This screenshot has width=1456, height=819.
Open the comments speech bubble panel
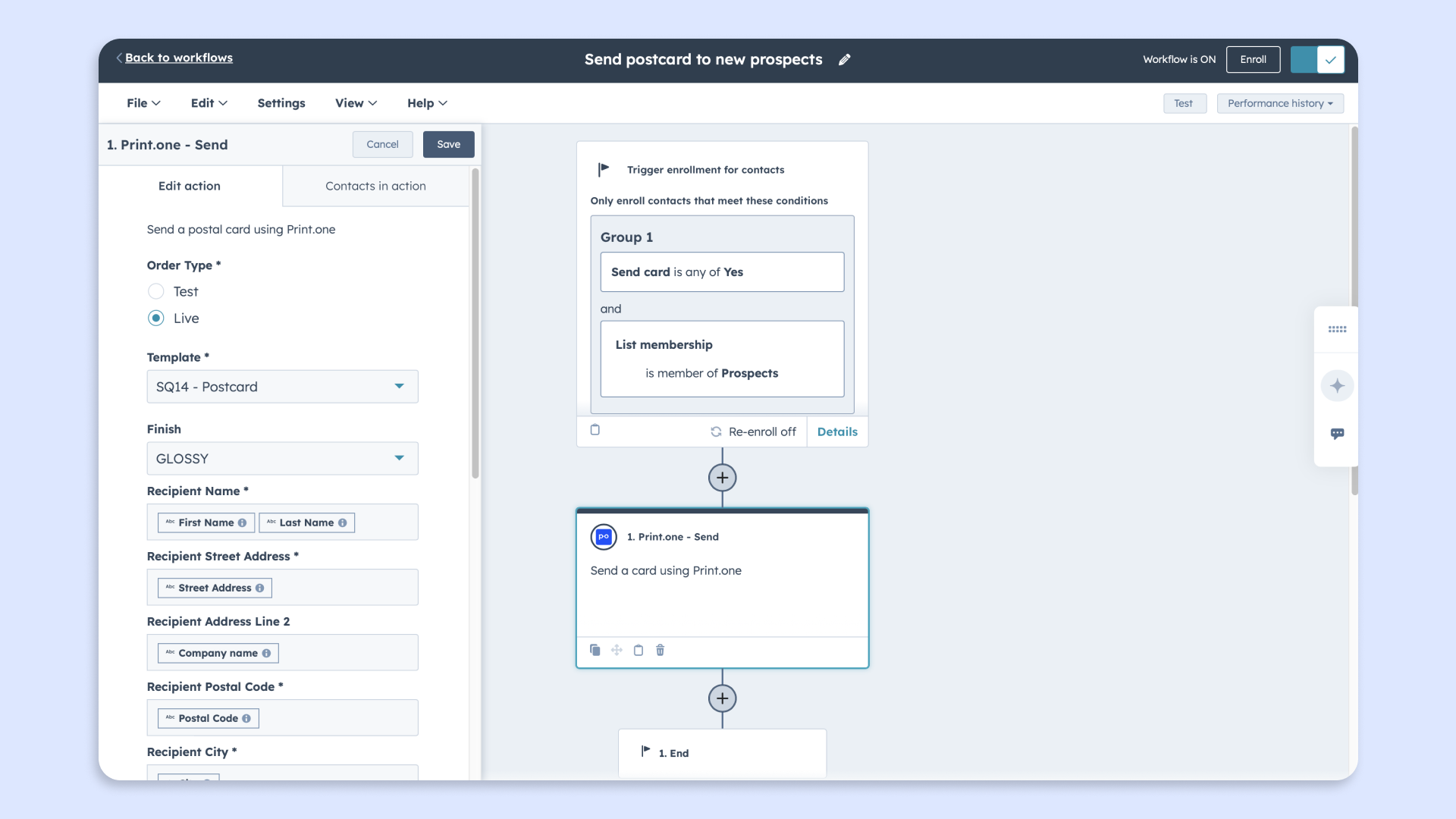pos(1338,433)
